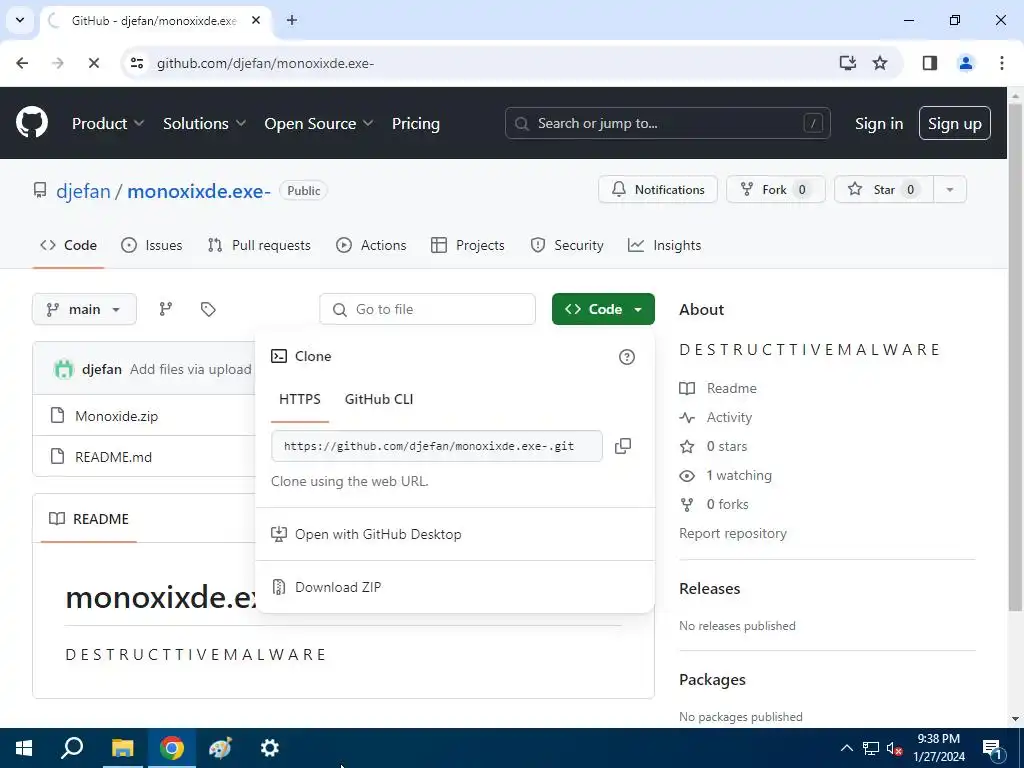Switch to the Insights tab
The image size is (1024, 768).
[x=664, y=245]
